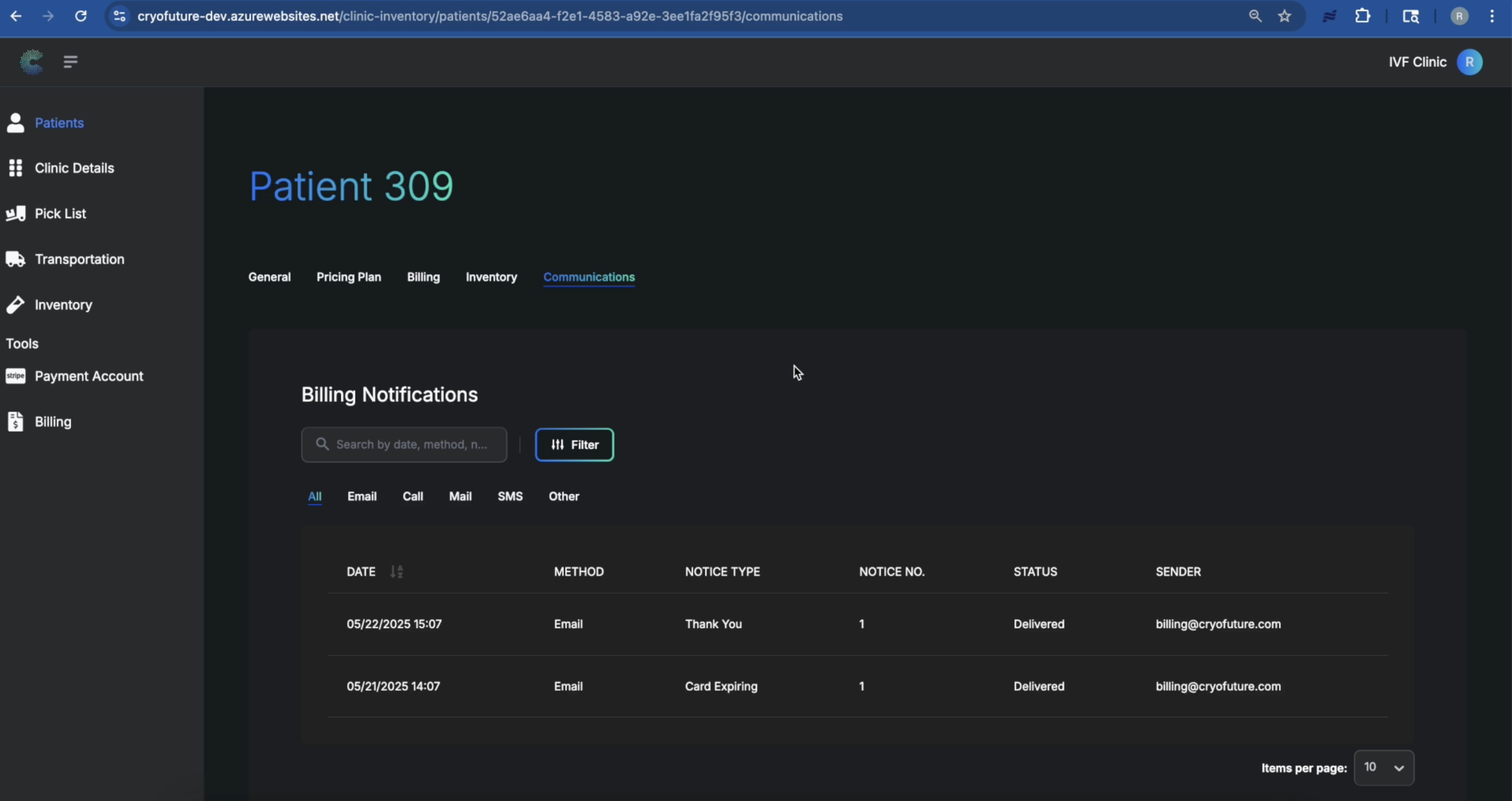
Task: Open Clinic Details grid icon
Action: (x=16, y=168)
